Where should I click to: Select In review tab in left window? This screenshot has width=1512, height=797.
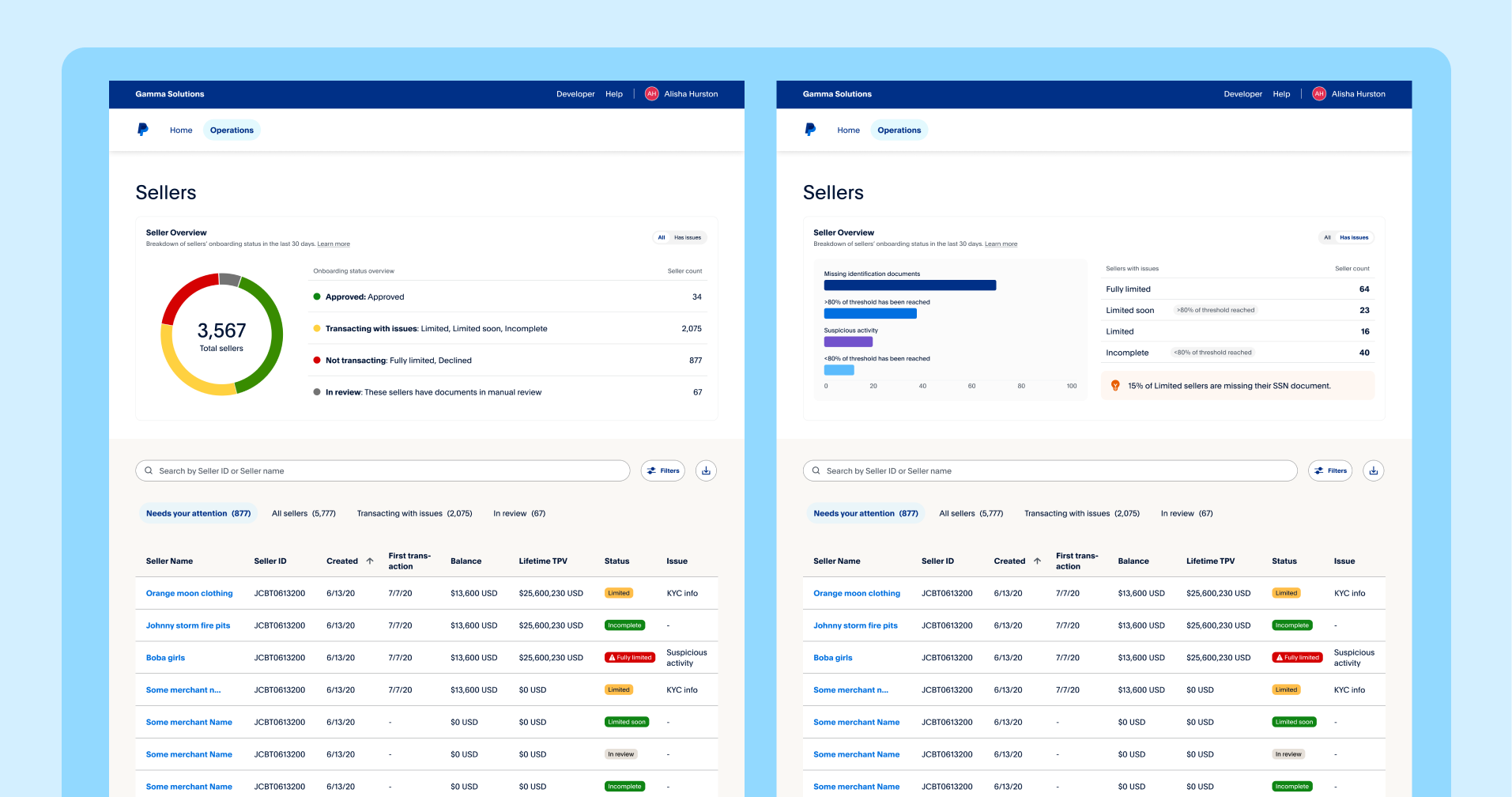coord(519,513)
